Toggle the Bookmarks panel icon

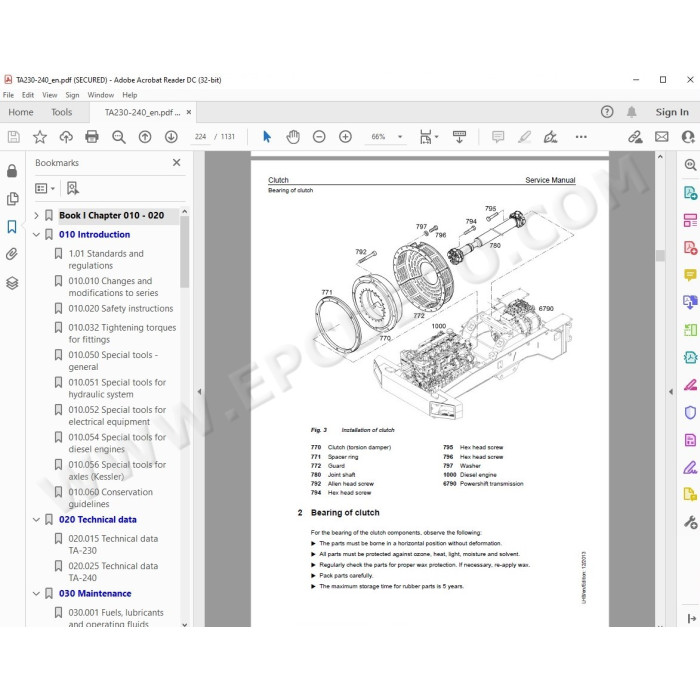pyautogui.click(x=12, y=226)
